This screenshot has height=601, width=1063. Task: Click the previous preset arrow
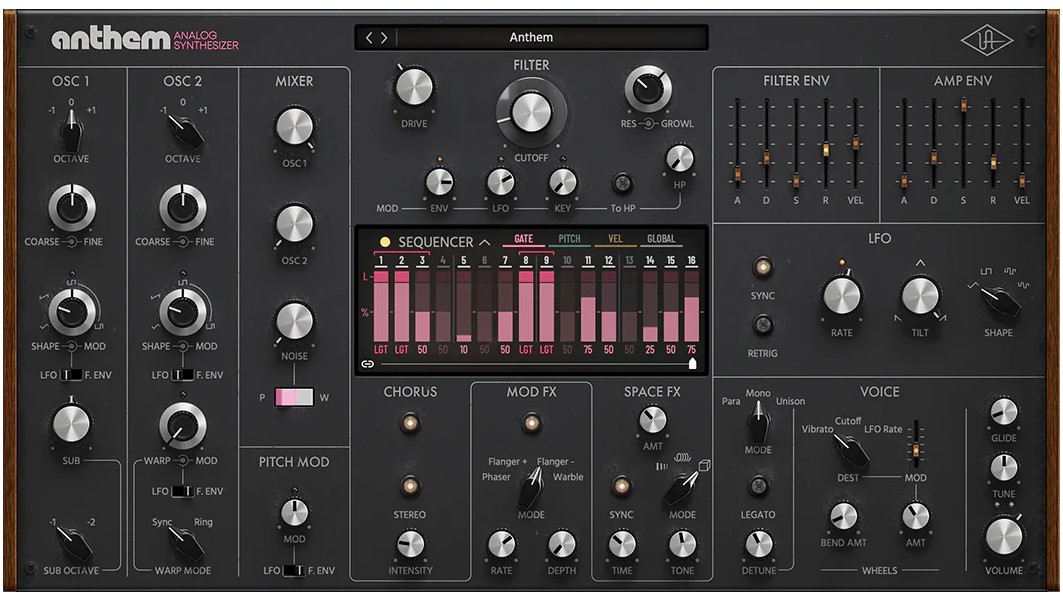(x=369, y=38)
